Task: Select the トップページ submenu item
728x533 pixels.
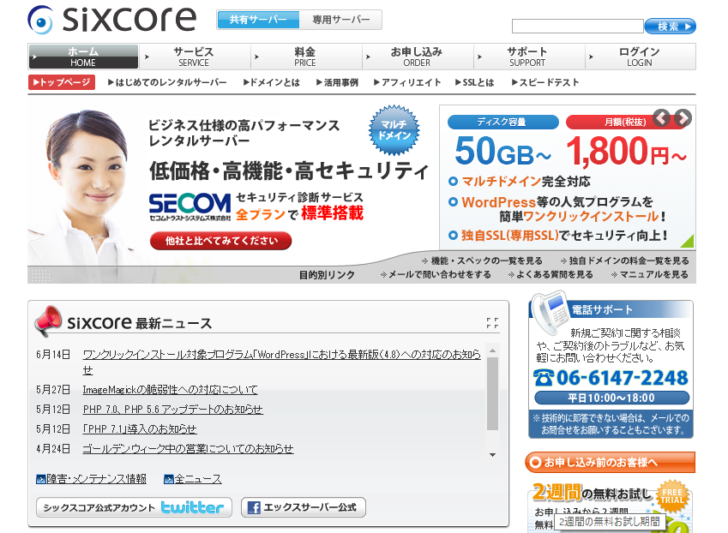Action: coord(61,82)
